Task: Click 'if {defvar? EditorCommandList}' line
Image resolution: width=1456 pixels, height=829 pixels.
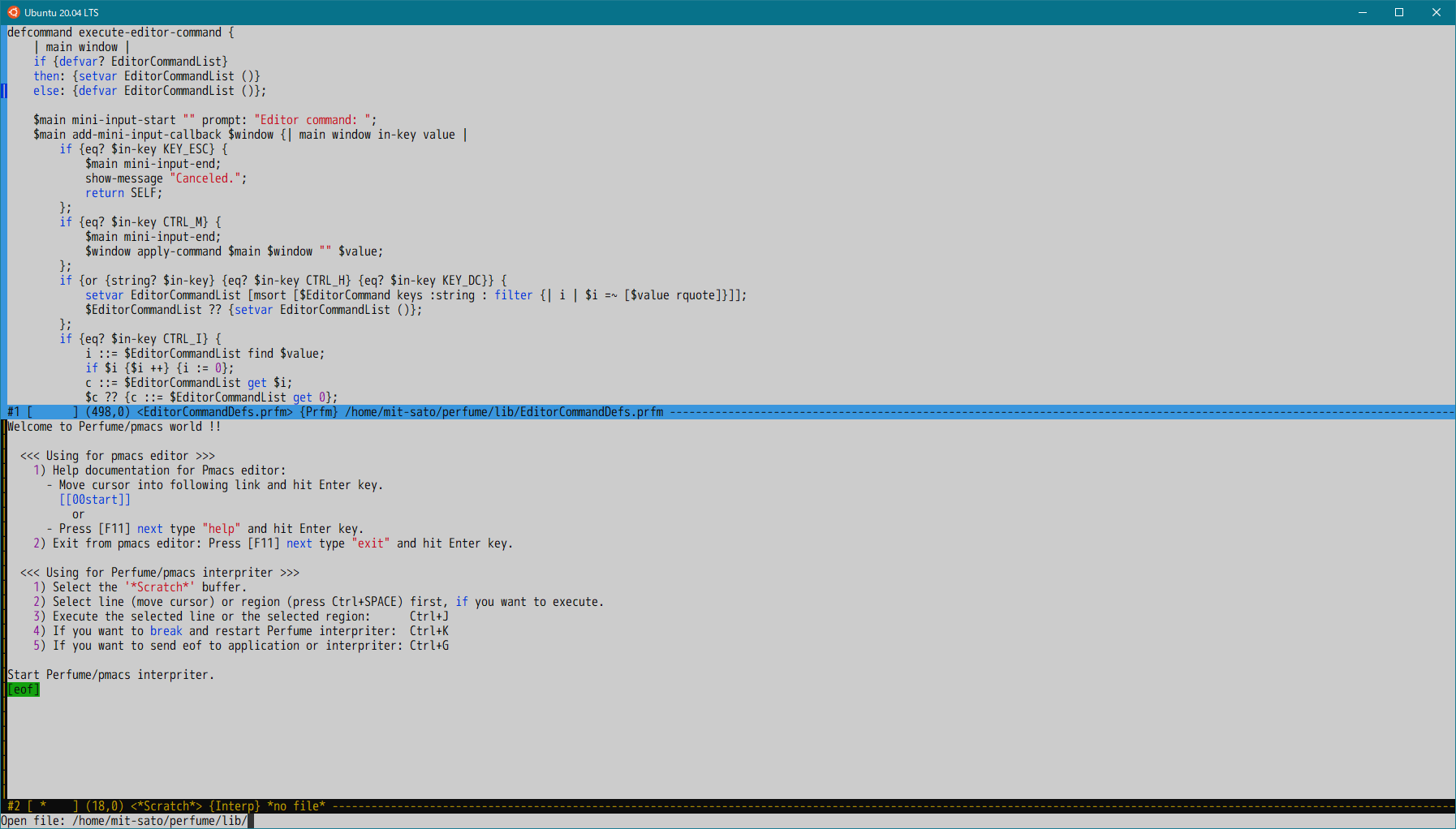Action: (x=131, y=62)
